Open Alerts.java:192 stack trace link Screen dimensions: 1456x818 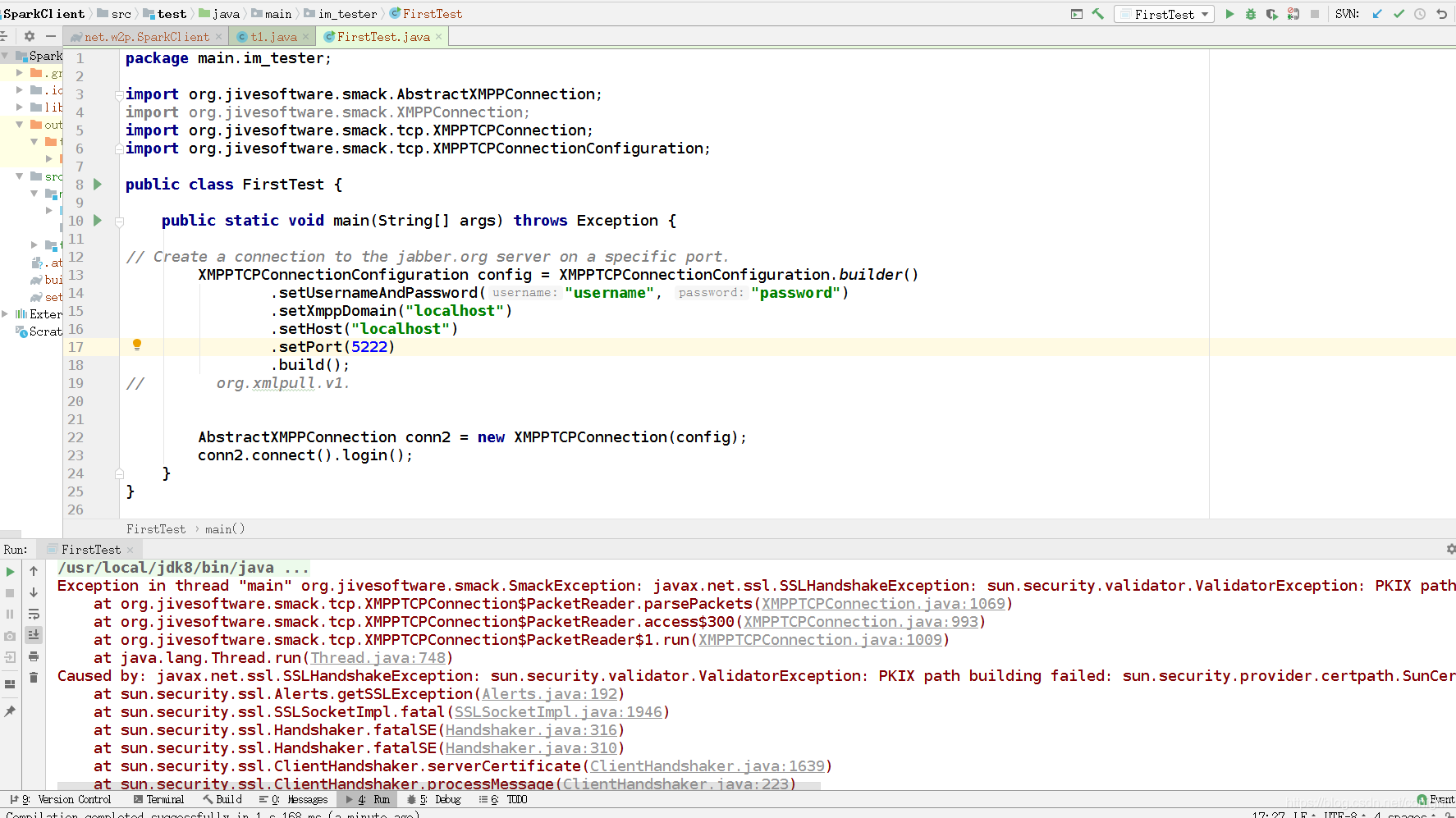point(550,694)
